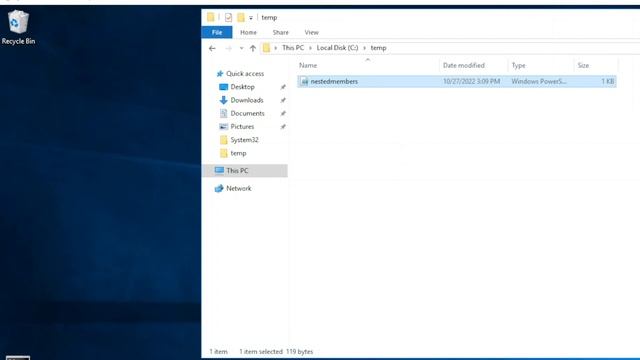Open the recent locations dropdown
640x360 pixels.
[x=241, y=48]
